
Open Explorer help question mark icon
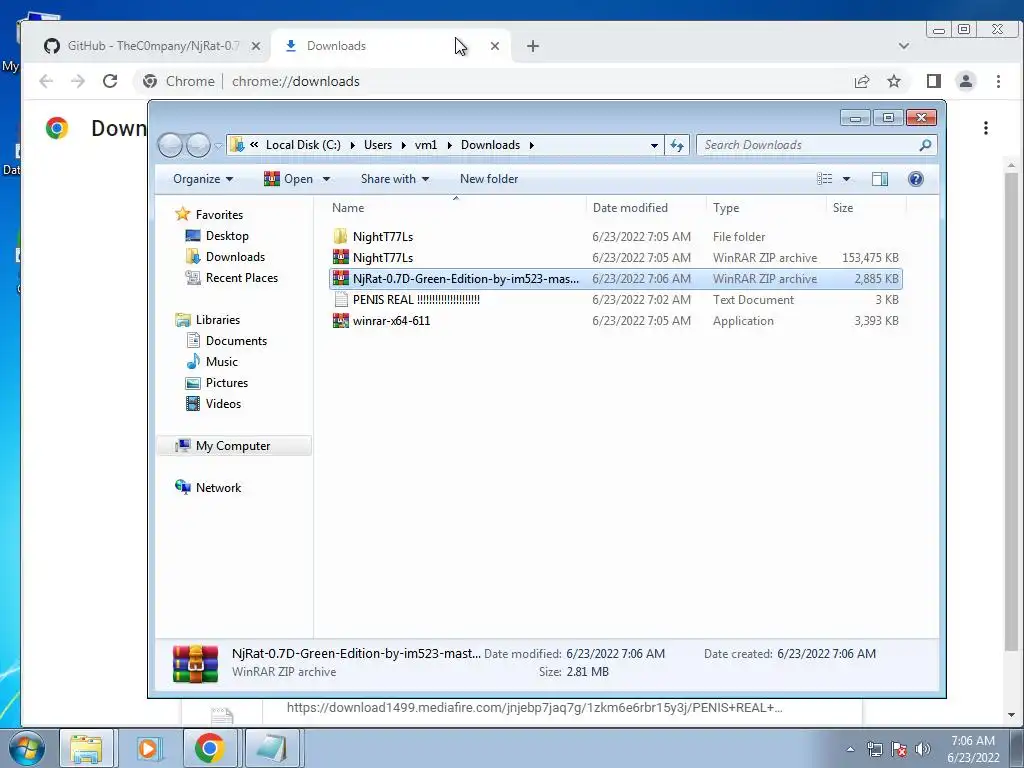coord(916,179)
